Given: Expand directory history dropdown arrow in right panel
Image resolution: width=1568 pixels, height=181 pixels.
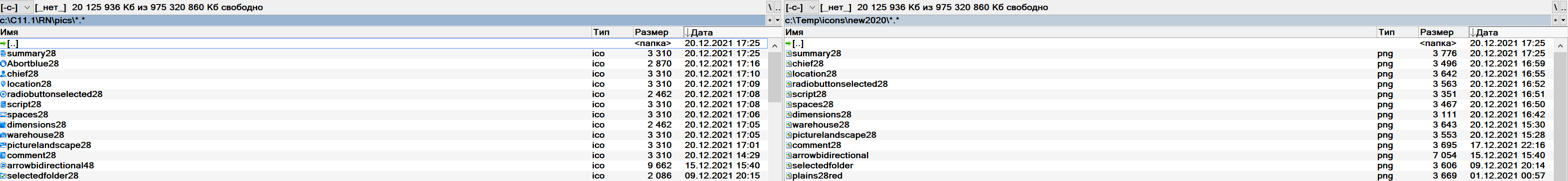Looking at the screenshot, I should [x=1563, y=20].
